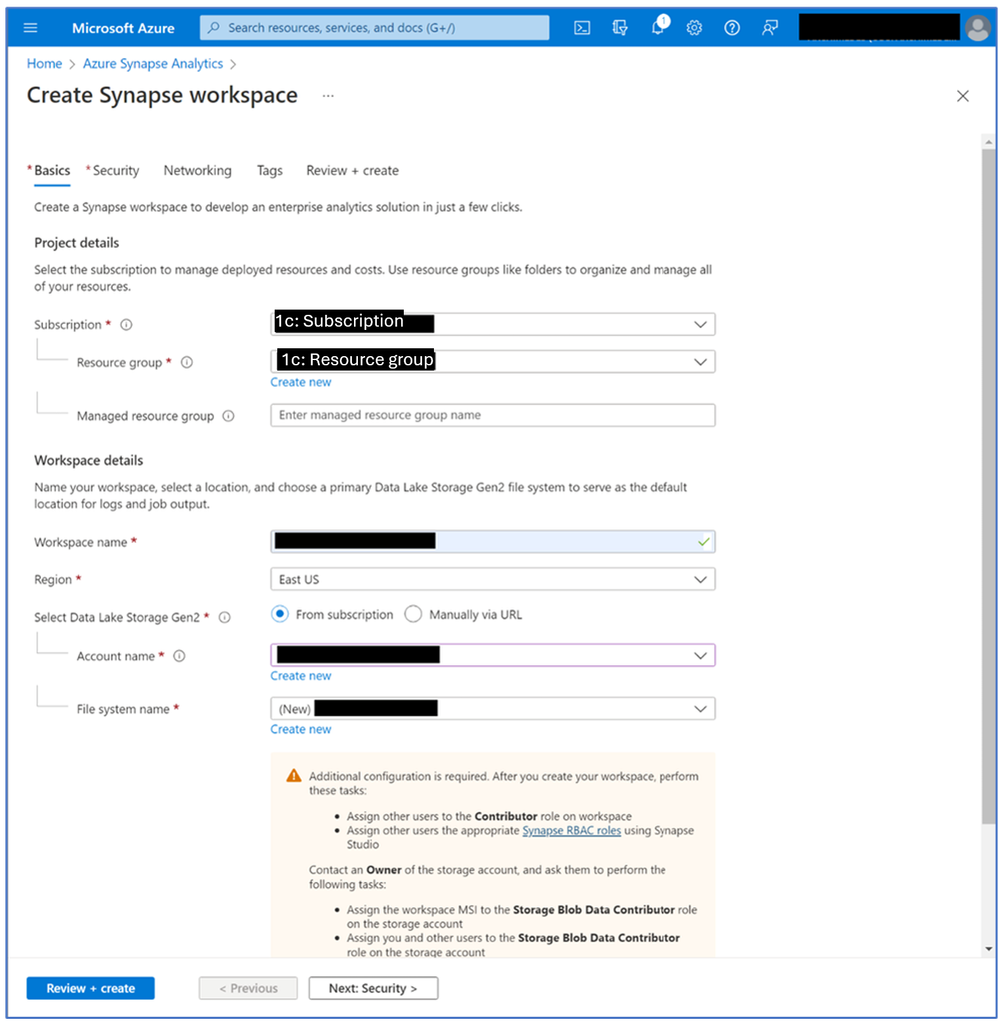Click the workspace name validation checkmark

pos(703,542)
